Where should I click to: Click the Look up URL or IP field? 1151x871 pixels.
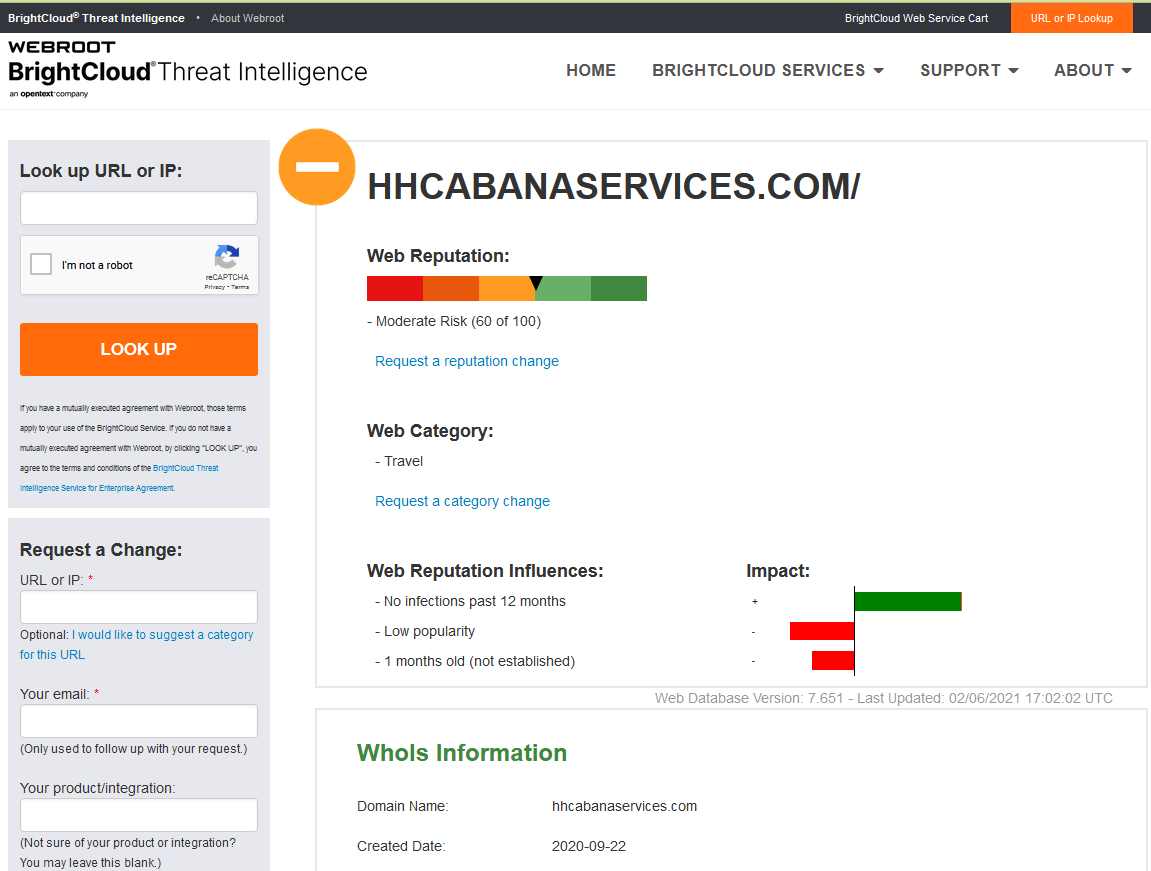(x=139, y=208)
